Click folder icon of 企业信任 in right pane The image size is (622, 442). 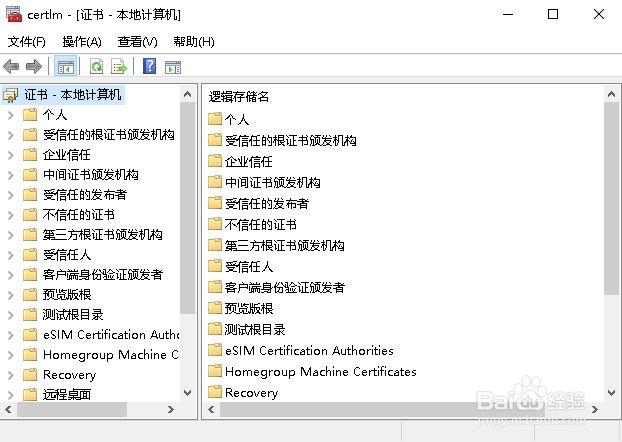(x=215, y=161)
